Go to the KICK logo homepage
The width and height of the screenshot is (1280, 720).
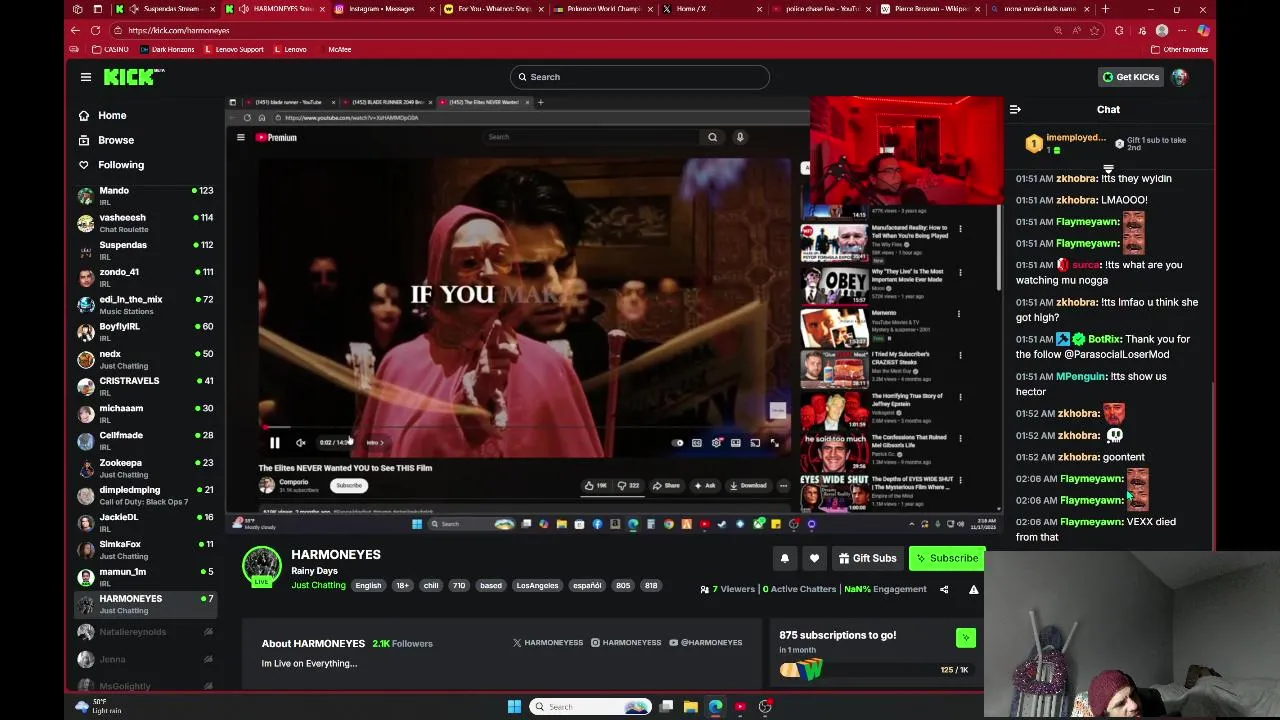coord(134,77)
